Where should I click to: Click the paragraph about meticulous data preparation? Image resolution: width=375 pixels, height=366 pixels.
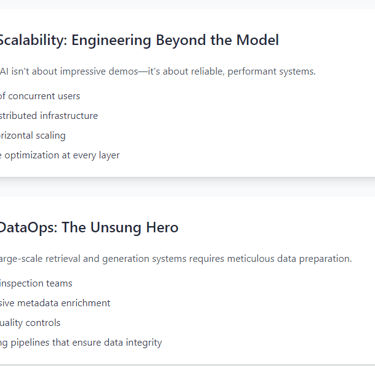click(x=176, y=259)
